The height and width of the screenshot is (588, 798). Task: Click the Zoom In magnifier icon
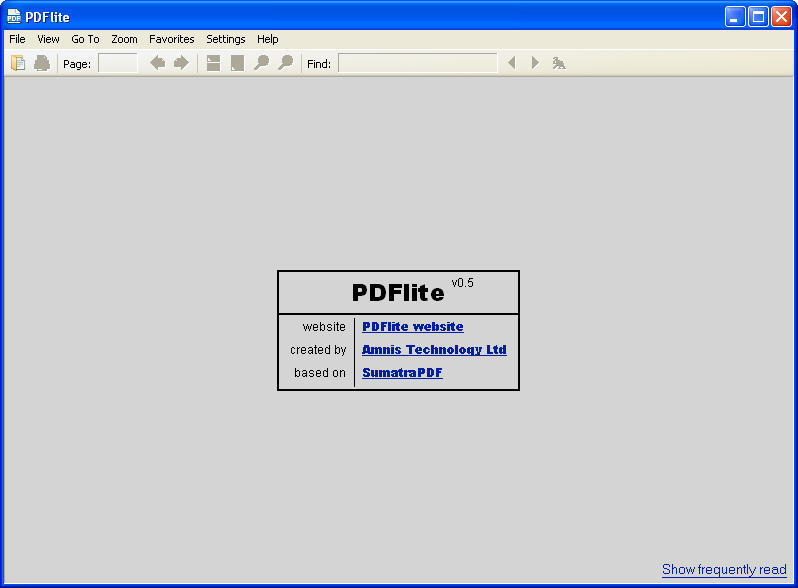286,63
